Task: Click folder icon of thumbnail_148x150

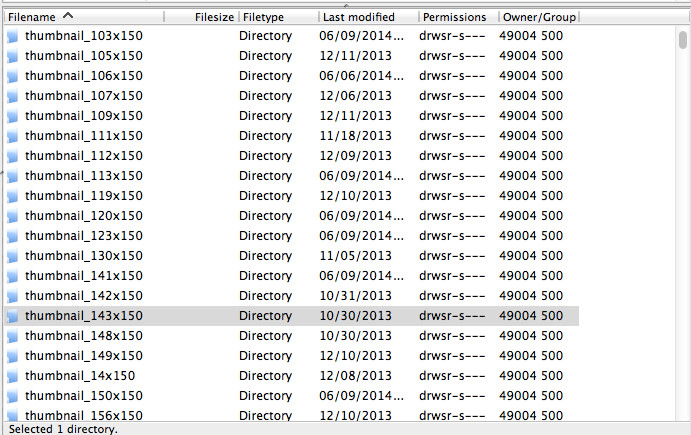Action: [12, 336]
